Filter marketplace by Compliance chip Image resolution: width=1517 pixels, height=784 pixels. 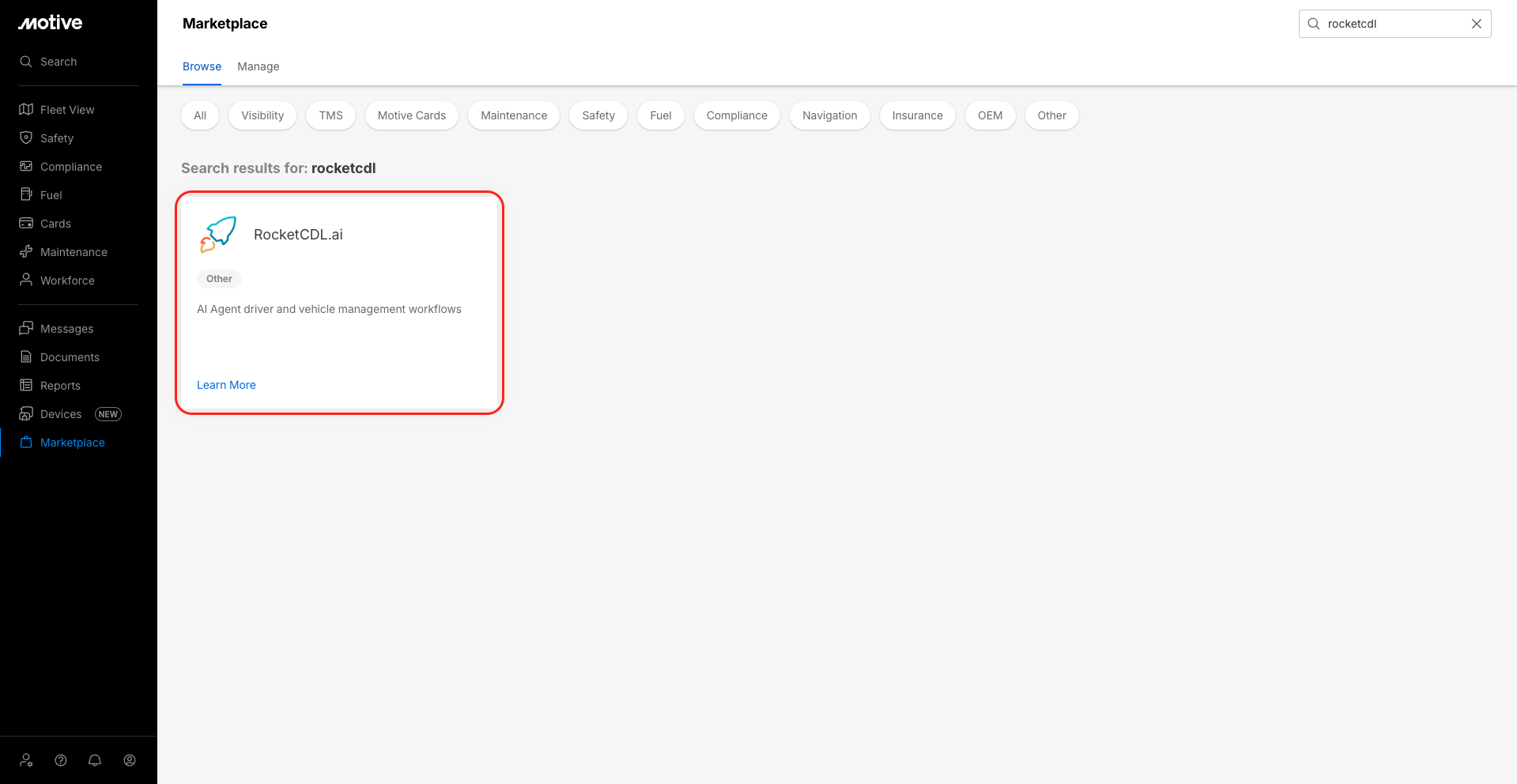click(737, 115)
